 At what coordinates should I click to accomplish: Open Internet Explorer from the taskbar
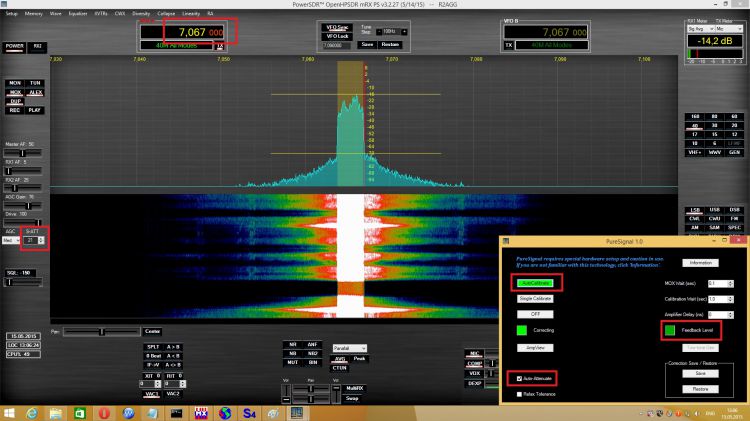point(32,413)
